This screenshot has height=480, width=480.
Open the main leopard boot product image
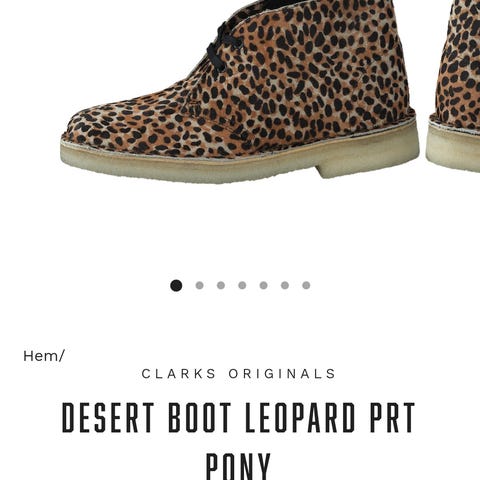(240, 92)
